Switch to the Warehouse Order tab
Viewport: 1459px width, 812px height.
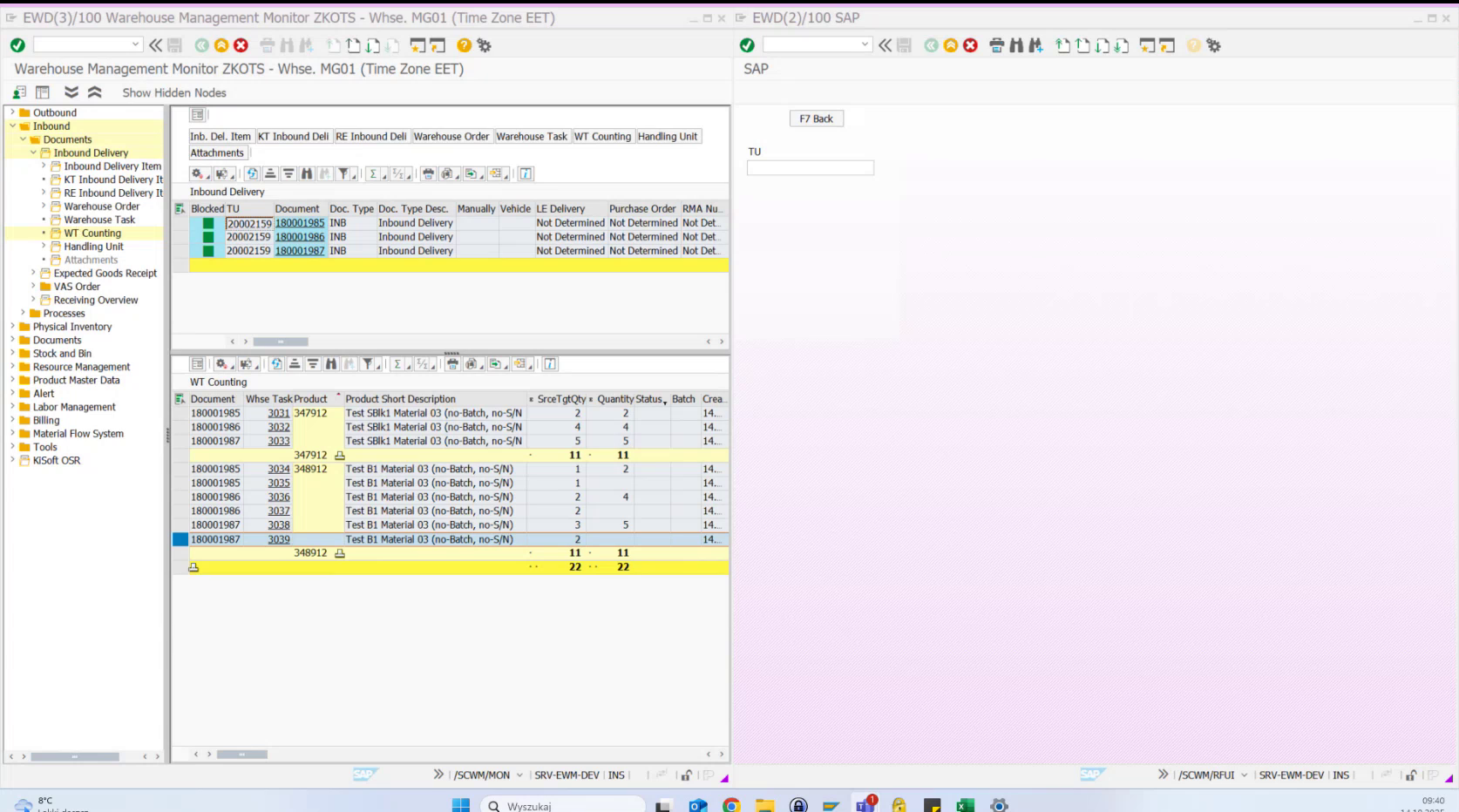click(451, 136)
